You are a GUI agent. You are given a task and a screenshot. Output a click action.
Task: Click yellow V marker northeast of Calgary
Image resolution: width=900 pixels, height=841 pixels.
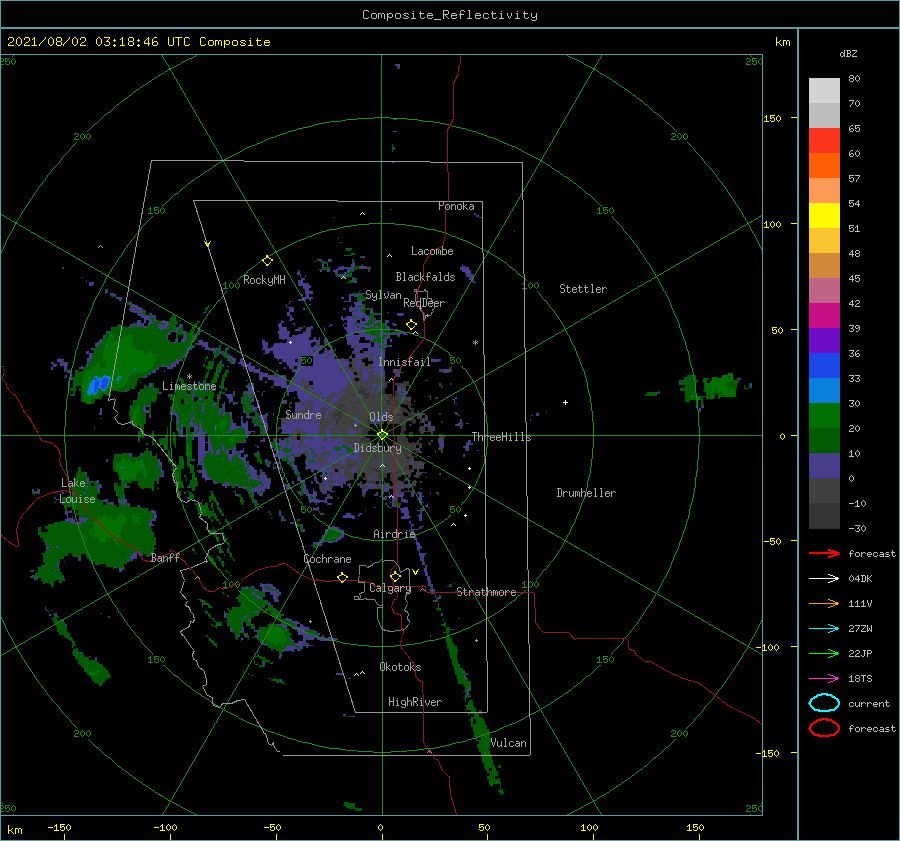pyautogui.click(x=415, y=572)
